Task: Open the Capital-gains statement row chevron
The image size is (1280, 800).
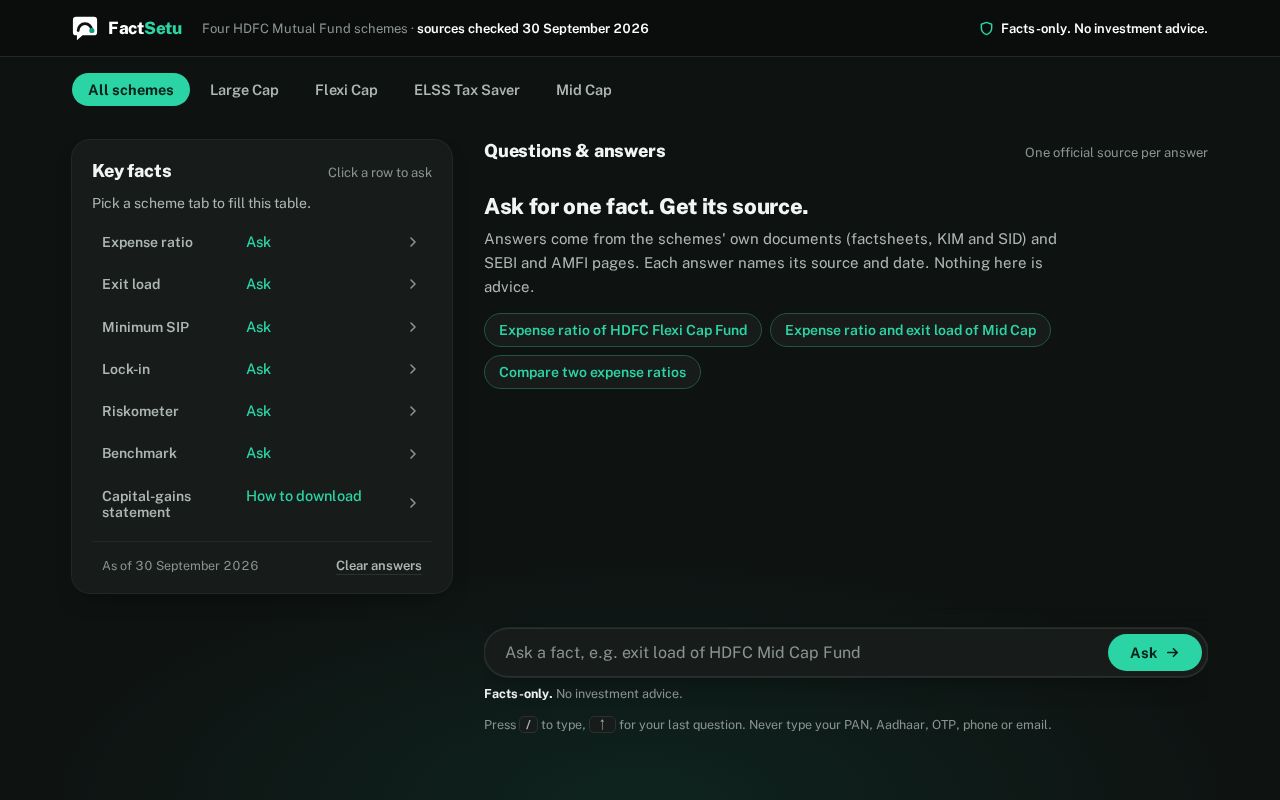Action: (412, 503)
